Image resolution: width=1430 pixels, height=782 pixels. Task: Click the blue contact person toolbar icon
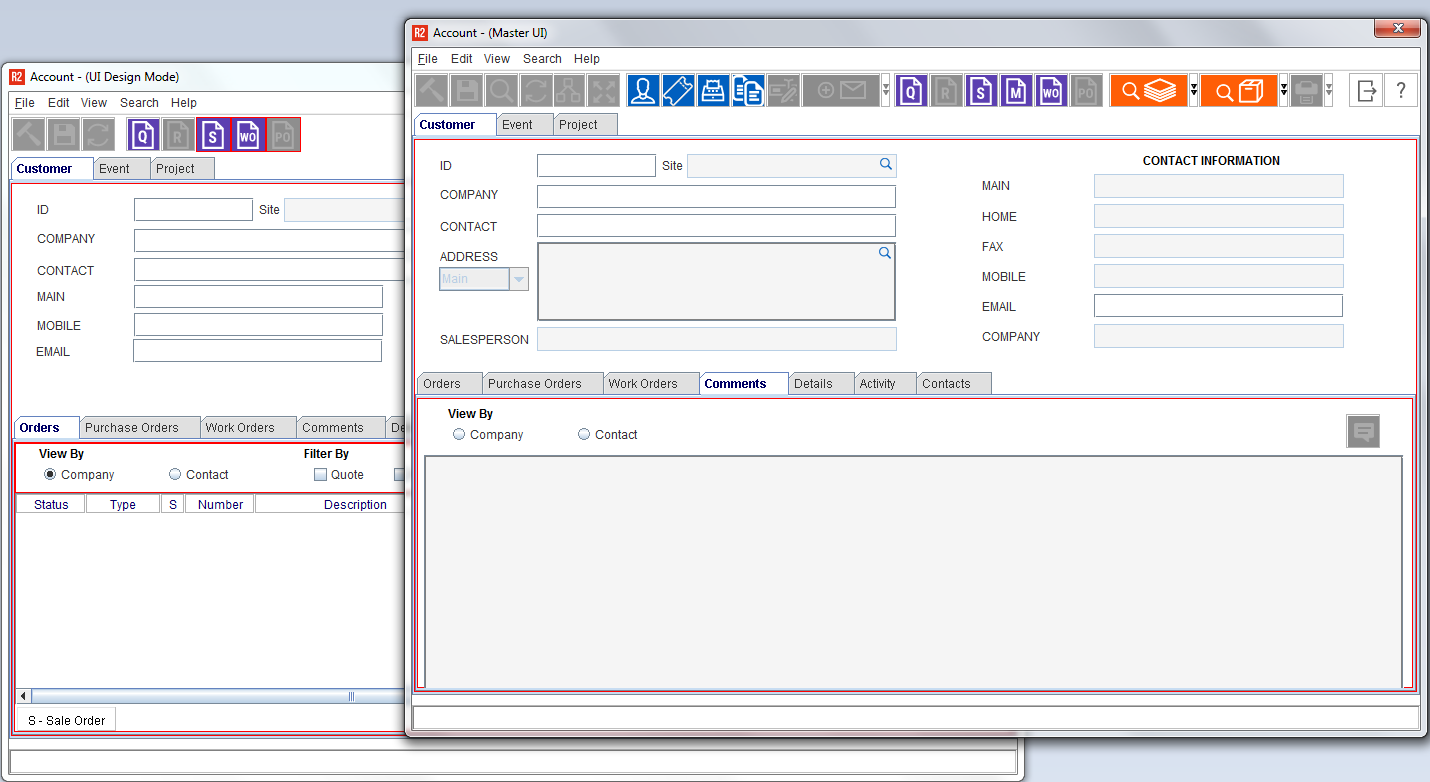pos(644,91)
